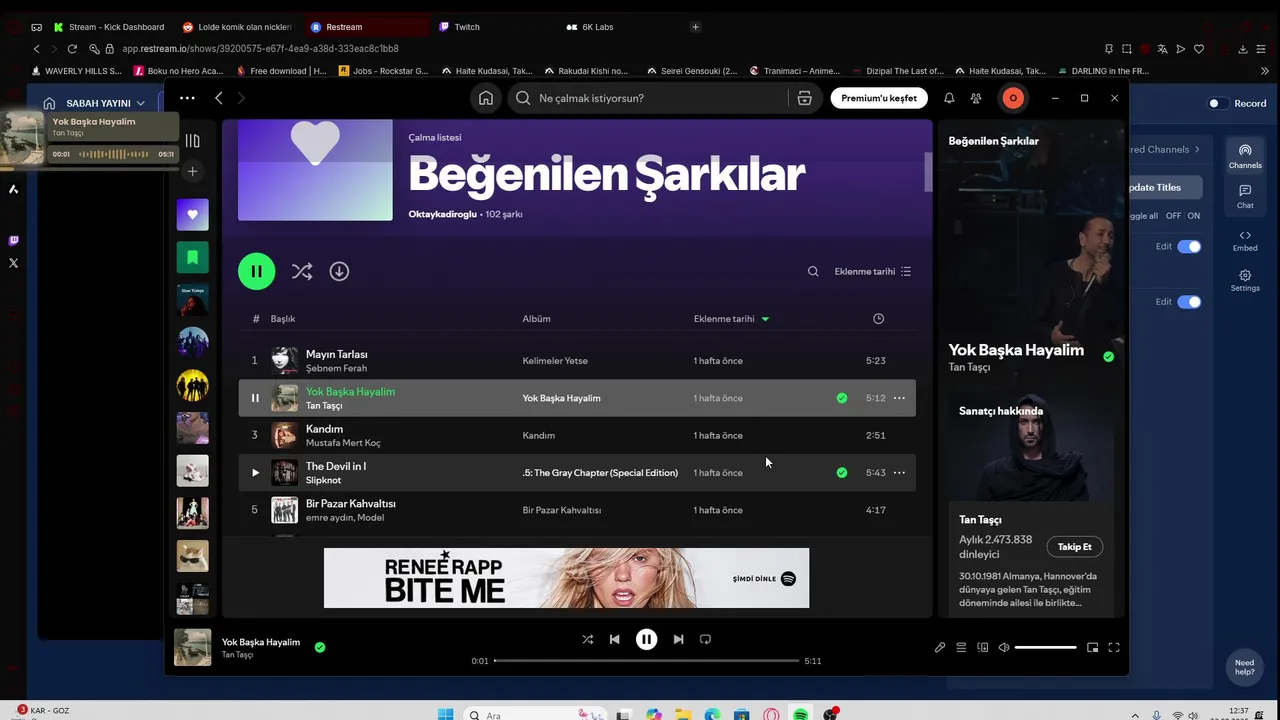Enable shuffle next to the green pause button

coord(301,271)
